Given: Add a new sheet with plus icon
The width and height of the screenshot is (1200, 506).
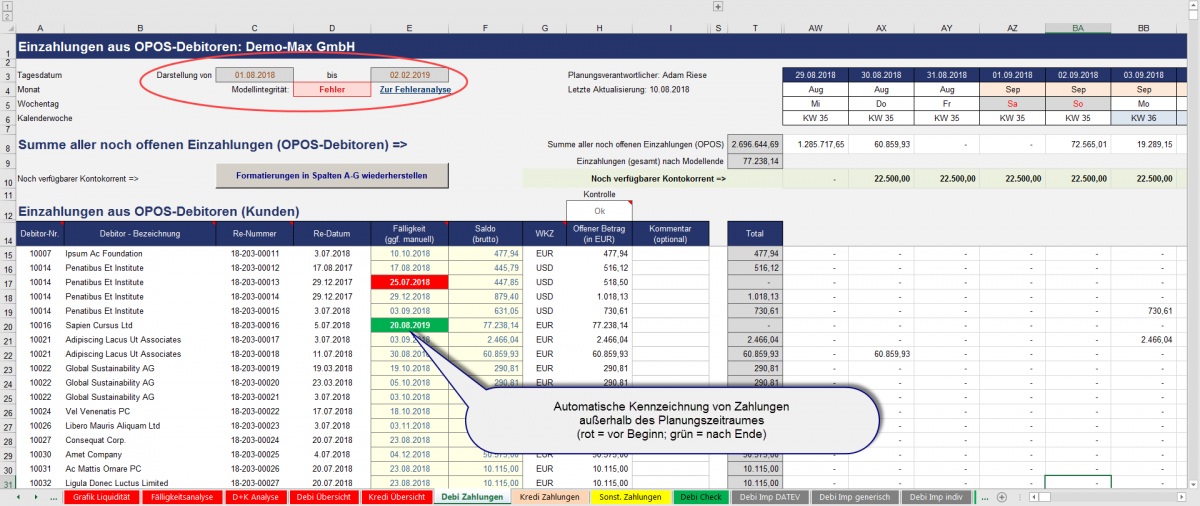Looking at the screenshot, I should click(1003, 497).
